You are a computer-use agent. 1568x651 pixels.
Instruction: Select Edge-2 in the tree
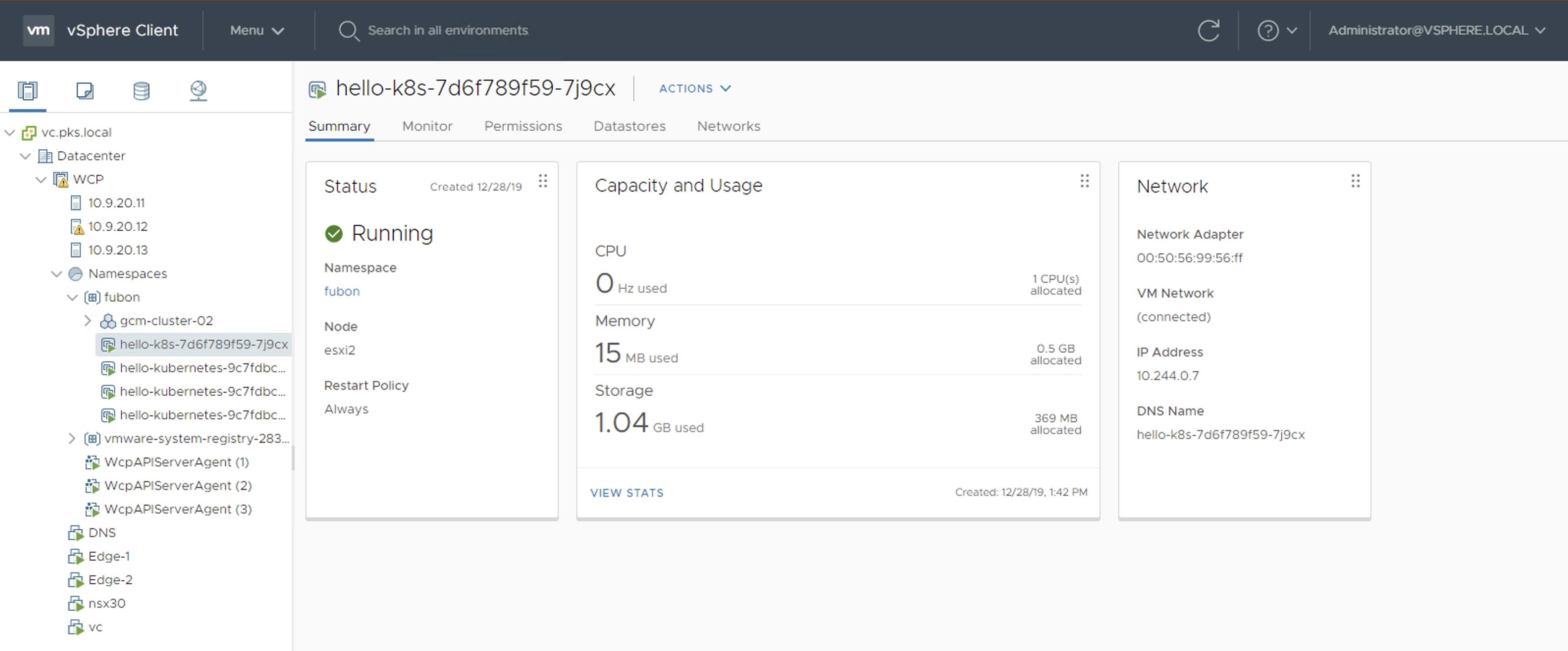(x=110, y=580)
